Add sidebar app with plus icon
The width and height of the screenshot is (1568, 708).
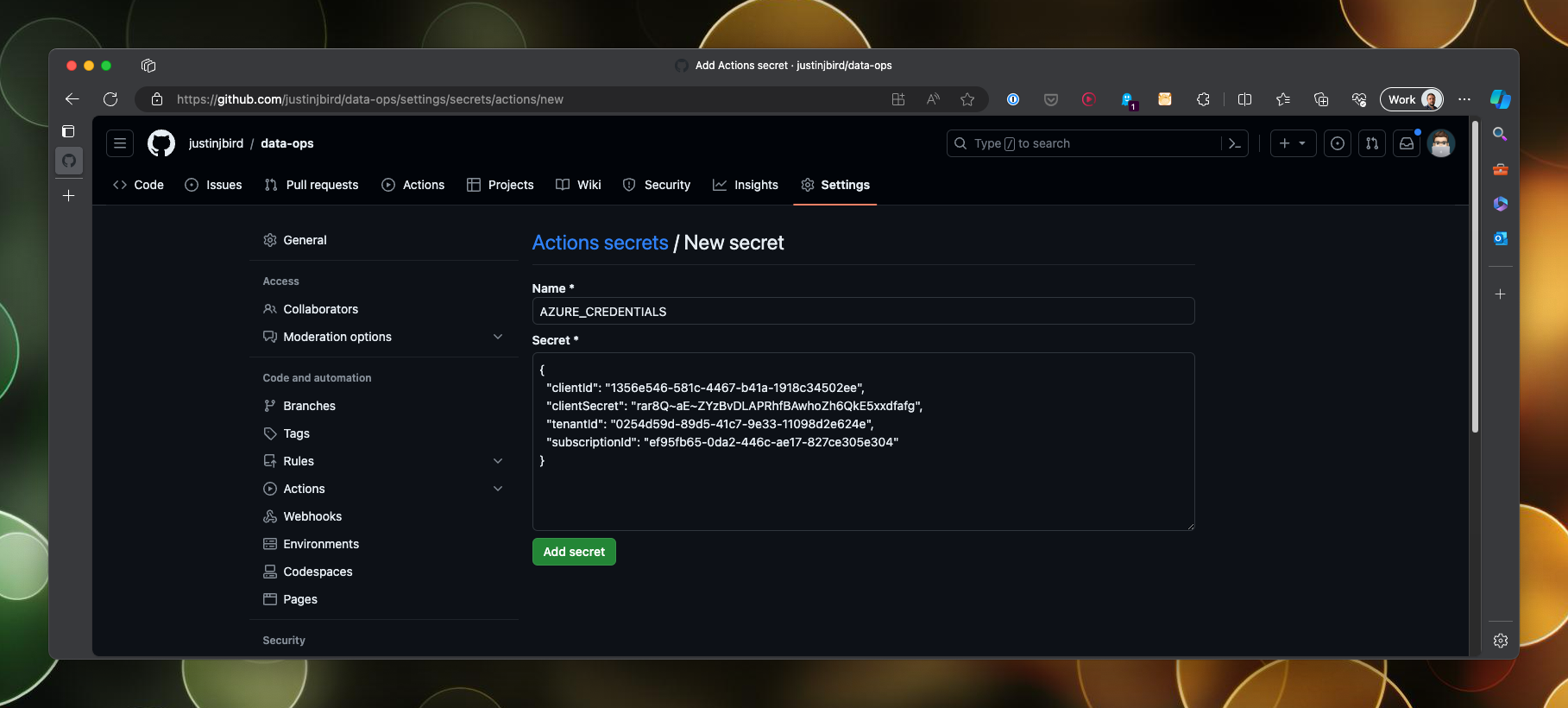1501,294
